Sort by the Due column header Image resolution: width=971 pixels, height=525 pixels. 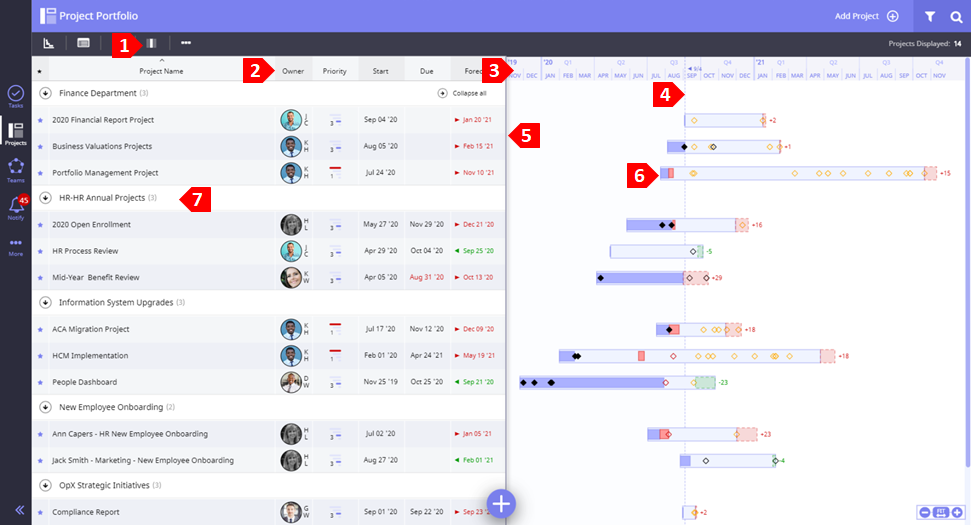tap(427, 71)
